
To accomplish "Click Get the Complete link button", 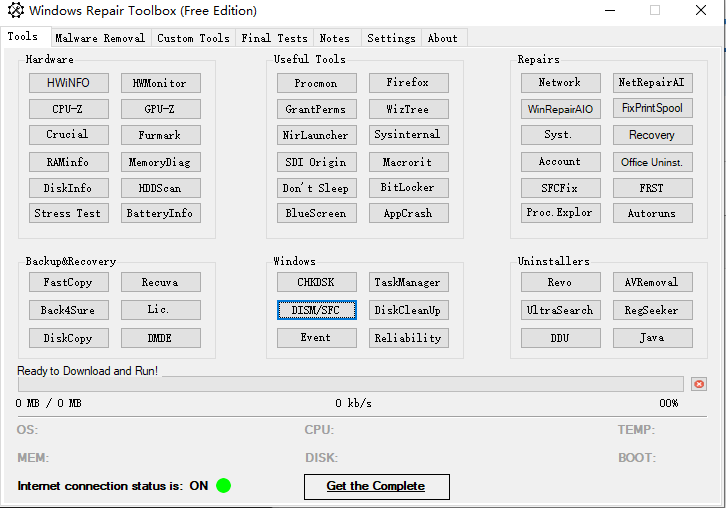I will pyautogui.click(x=376, y=487).
